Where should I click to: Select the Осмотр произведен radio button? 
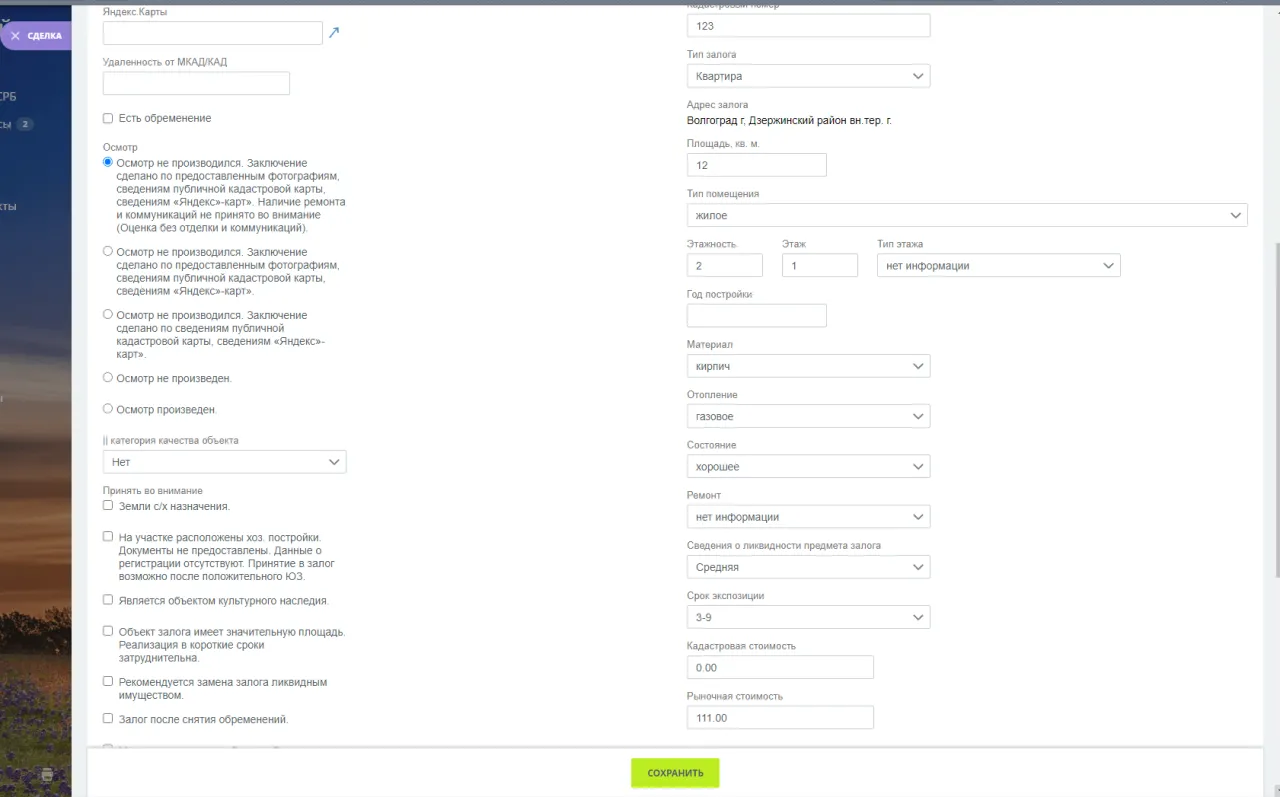click(x=108, y=408)
